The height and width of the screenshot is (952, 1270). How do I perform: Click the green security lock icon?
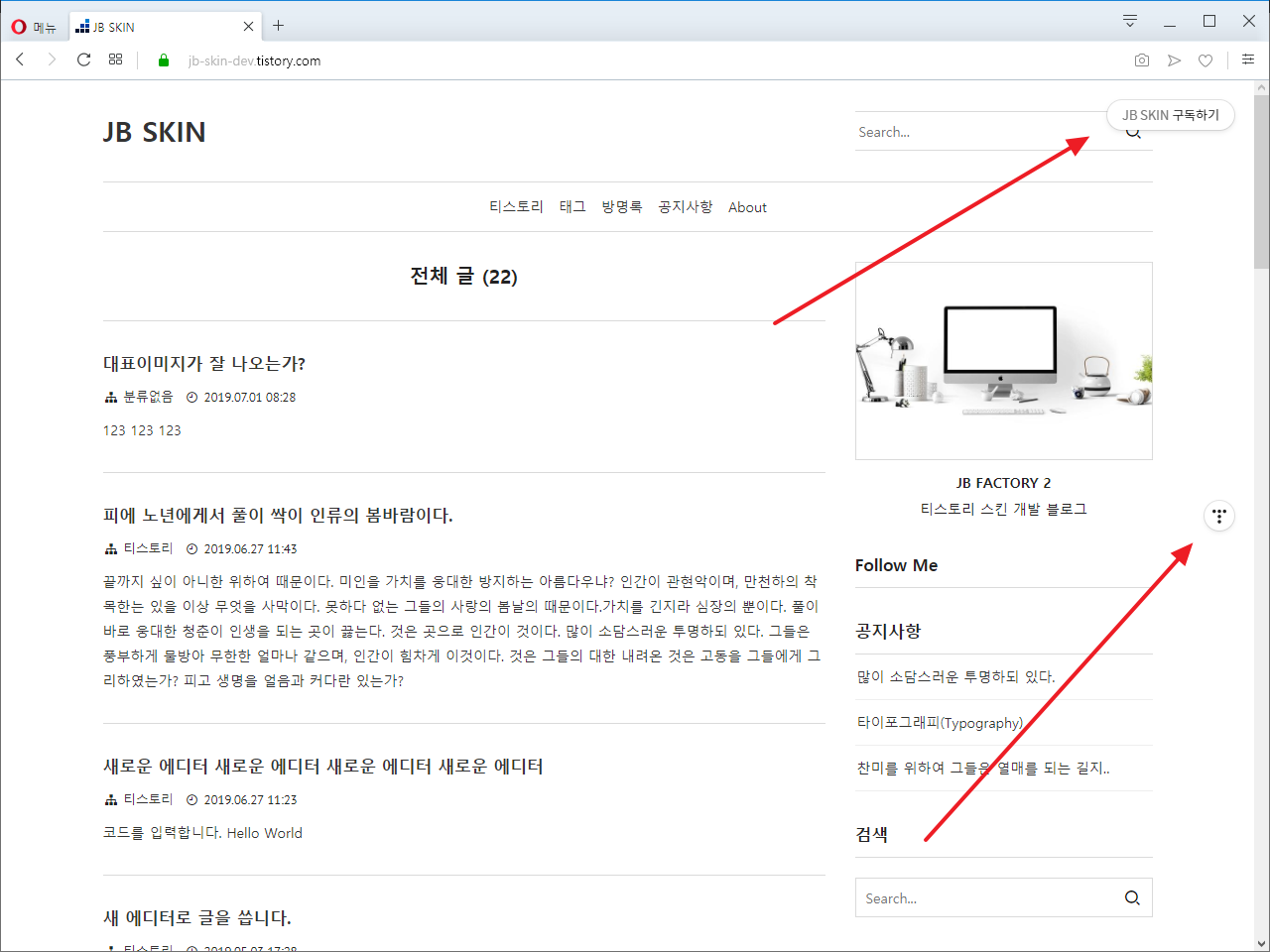(164, 60)
